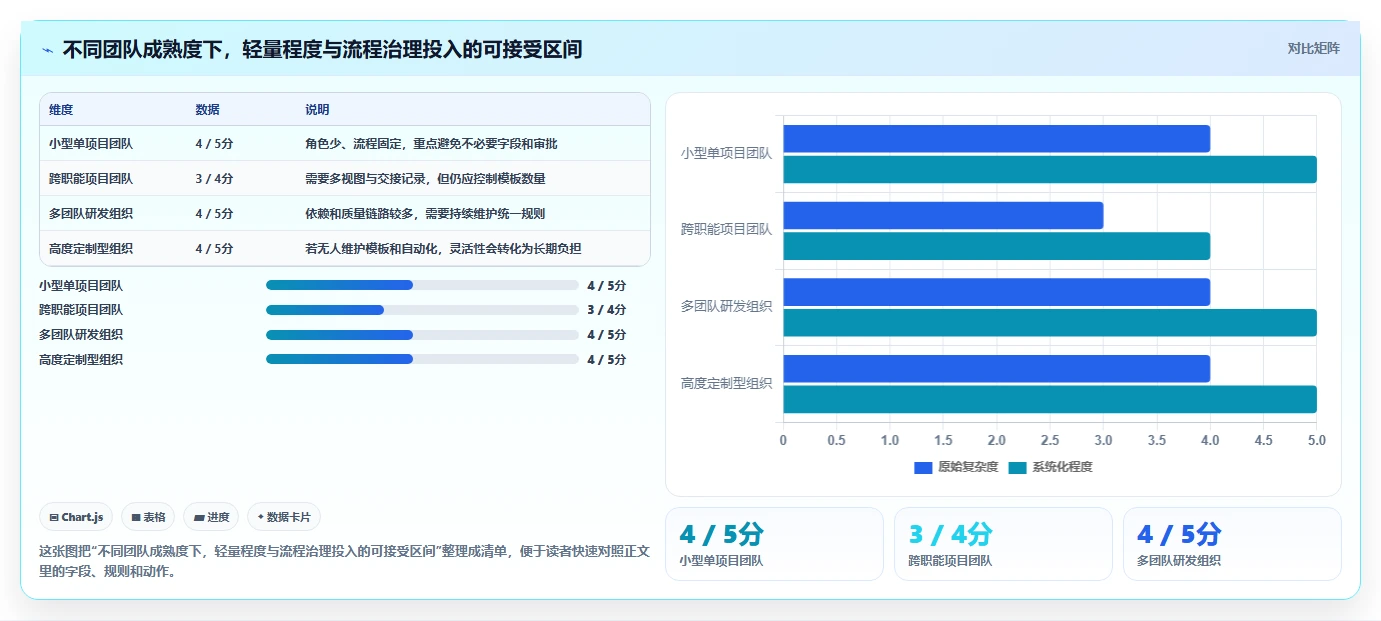Click the teal 系统化程度 bar for 高度定制型组织

pos(1050,399)
